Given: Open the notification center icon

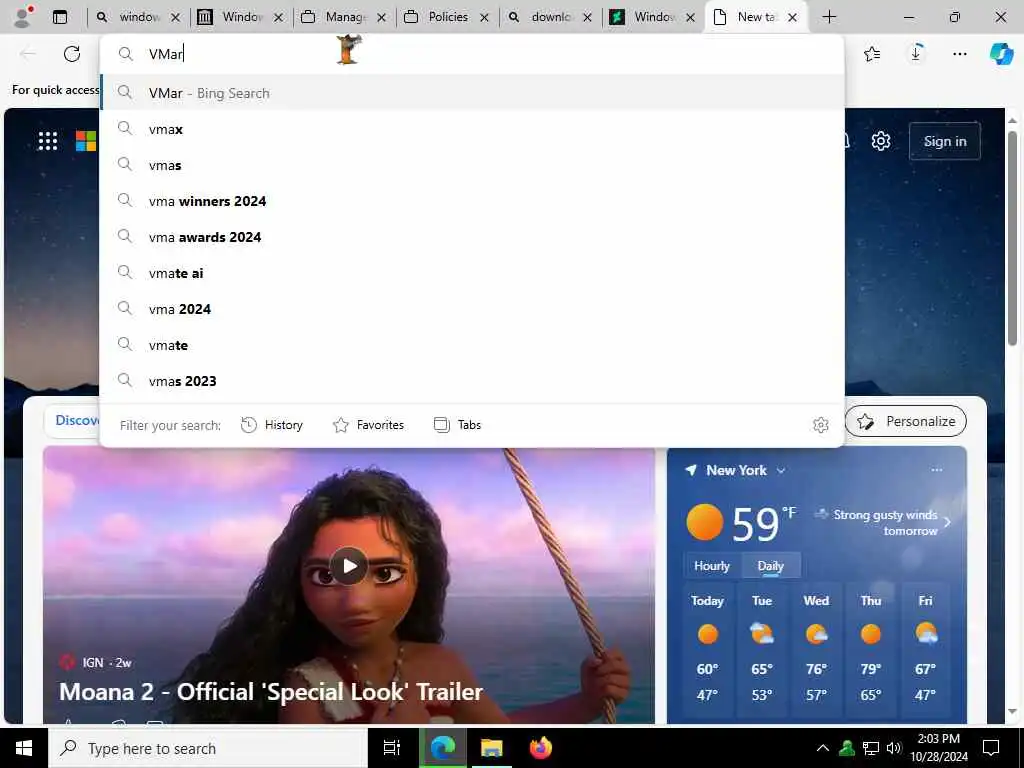Looking at the screenshot, I should [x=991, y=748].
